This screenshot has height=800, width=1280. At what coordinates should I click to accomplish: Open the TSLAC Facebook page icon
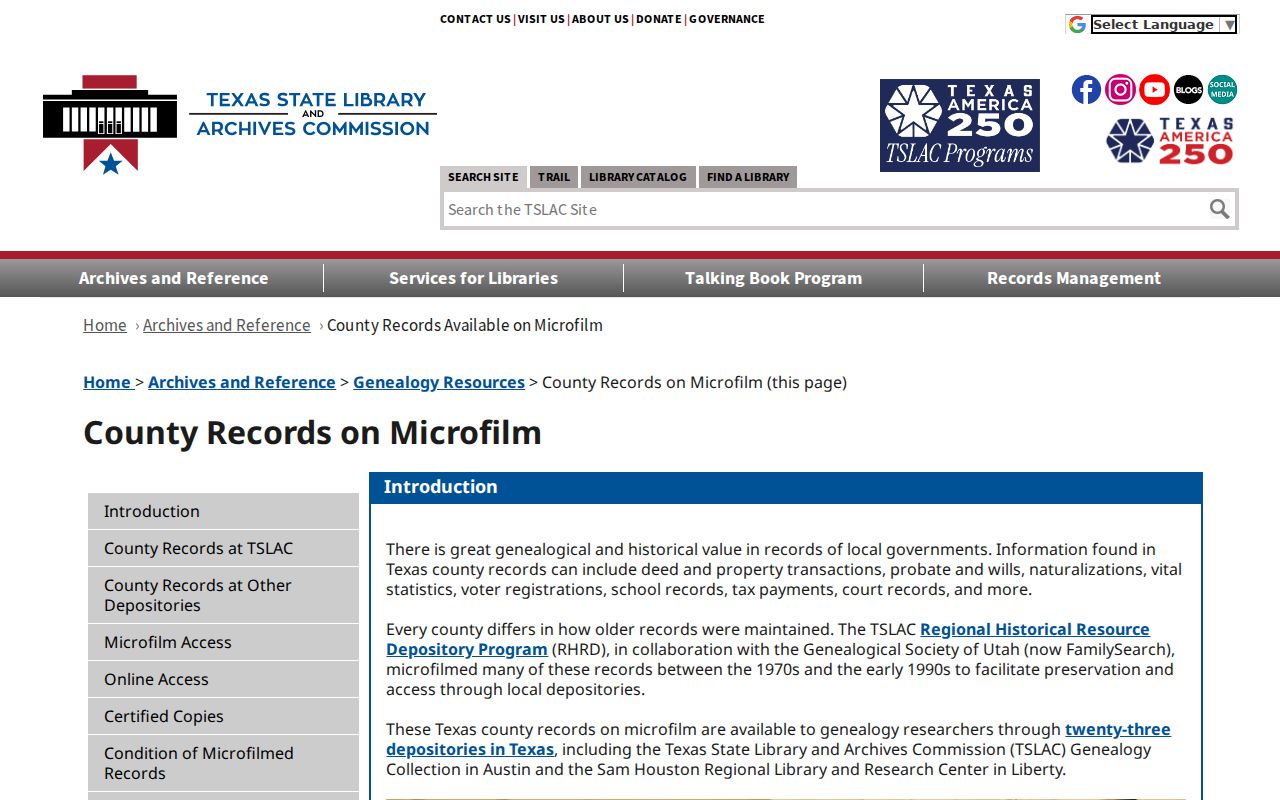pos(1086,90)
